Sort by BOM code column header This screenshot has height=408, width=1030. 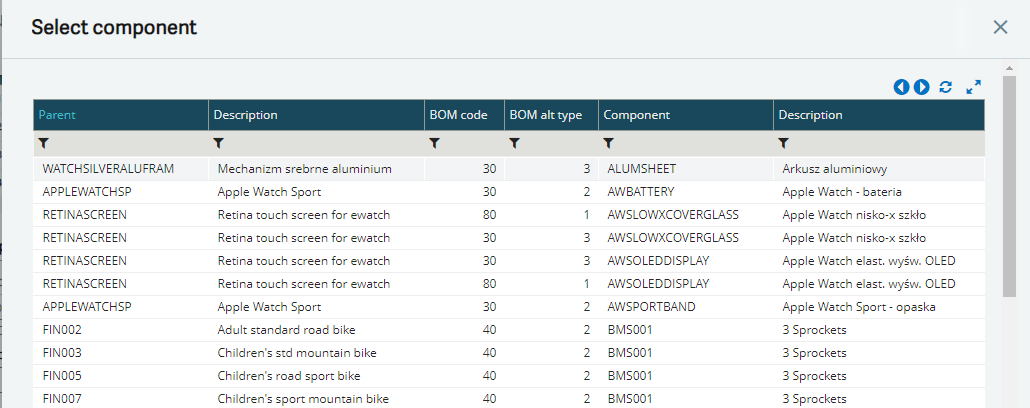coord(458,115)
